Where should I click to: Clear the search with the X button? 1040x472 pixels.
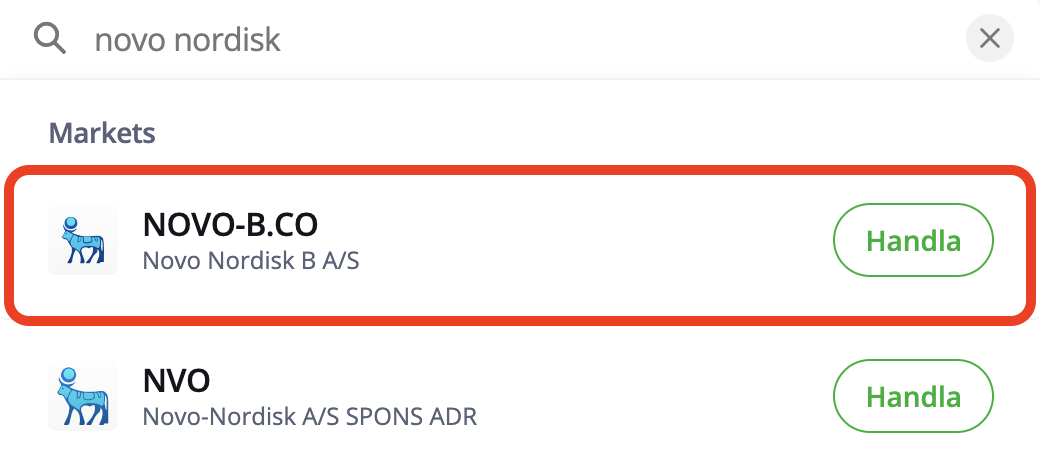[x=989, y=39]
